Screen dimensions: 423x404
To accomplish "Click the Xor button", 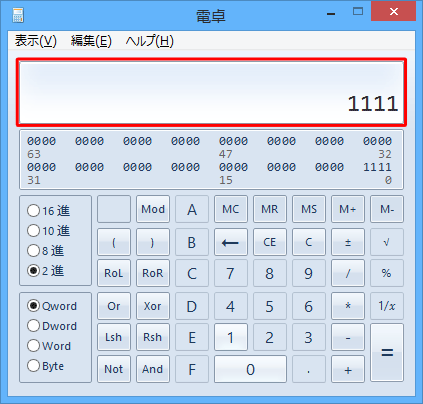I will click(153, 306).
